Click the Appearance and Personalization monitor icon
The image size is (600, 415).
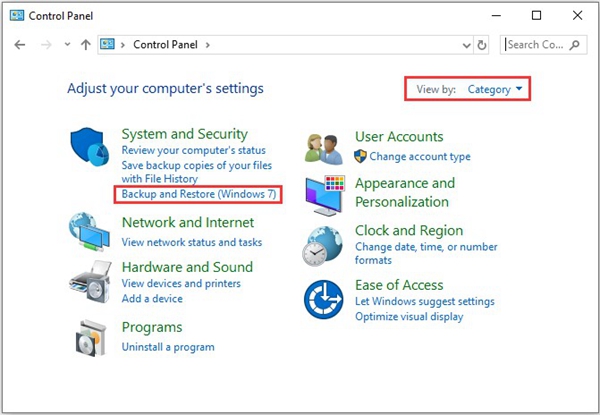[325, 196]
